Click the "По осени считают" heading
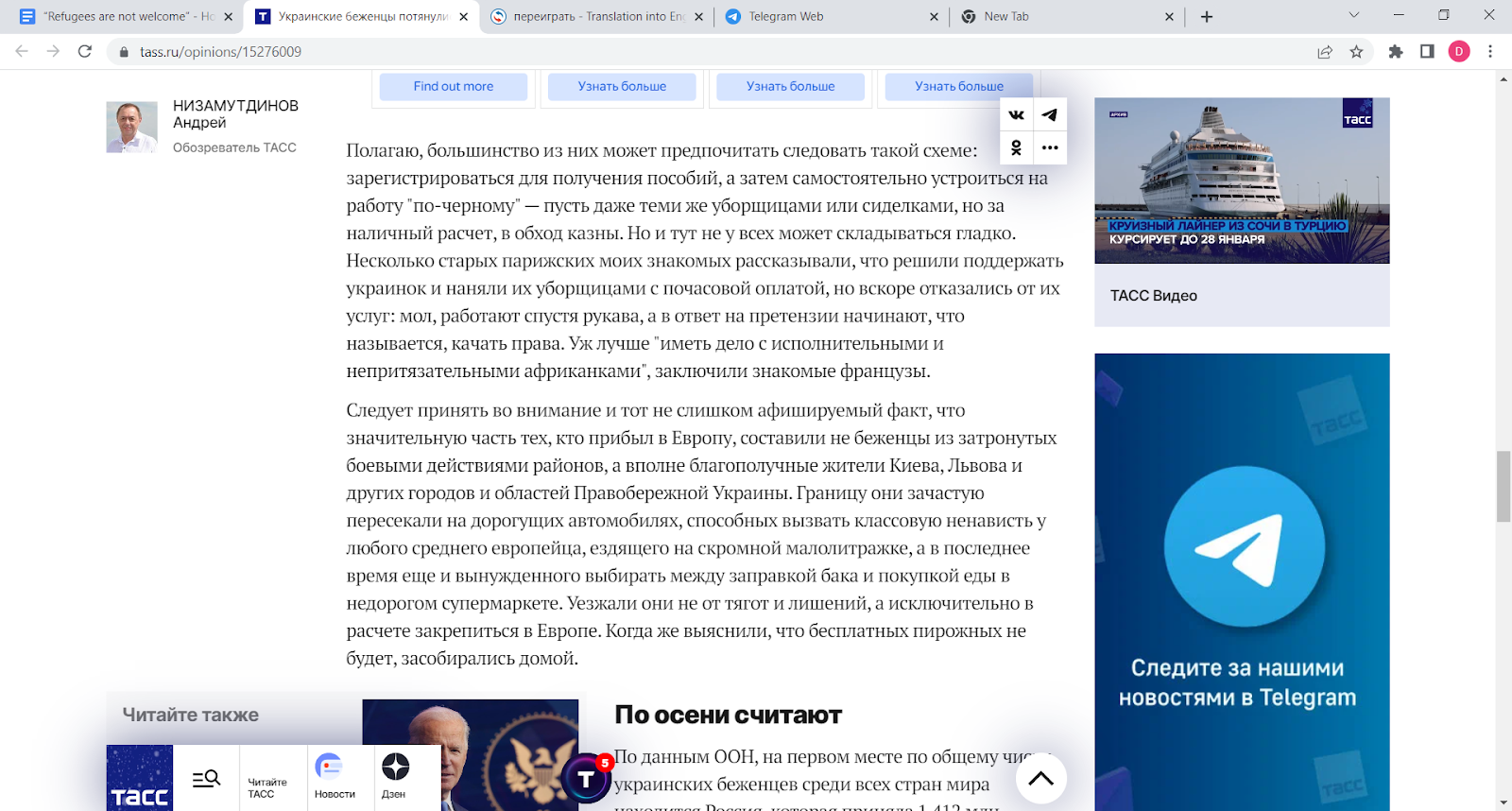Viewport: 1512px width, 811px height. [728, 715]
